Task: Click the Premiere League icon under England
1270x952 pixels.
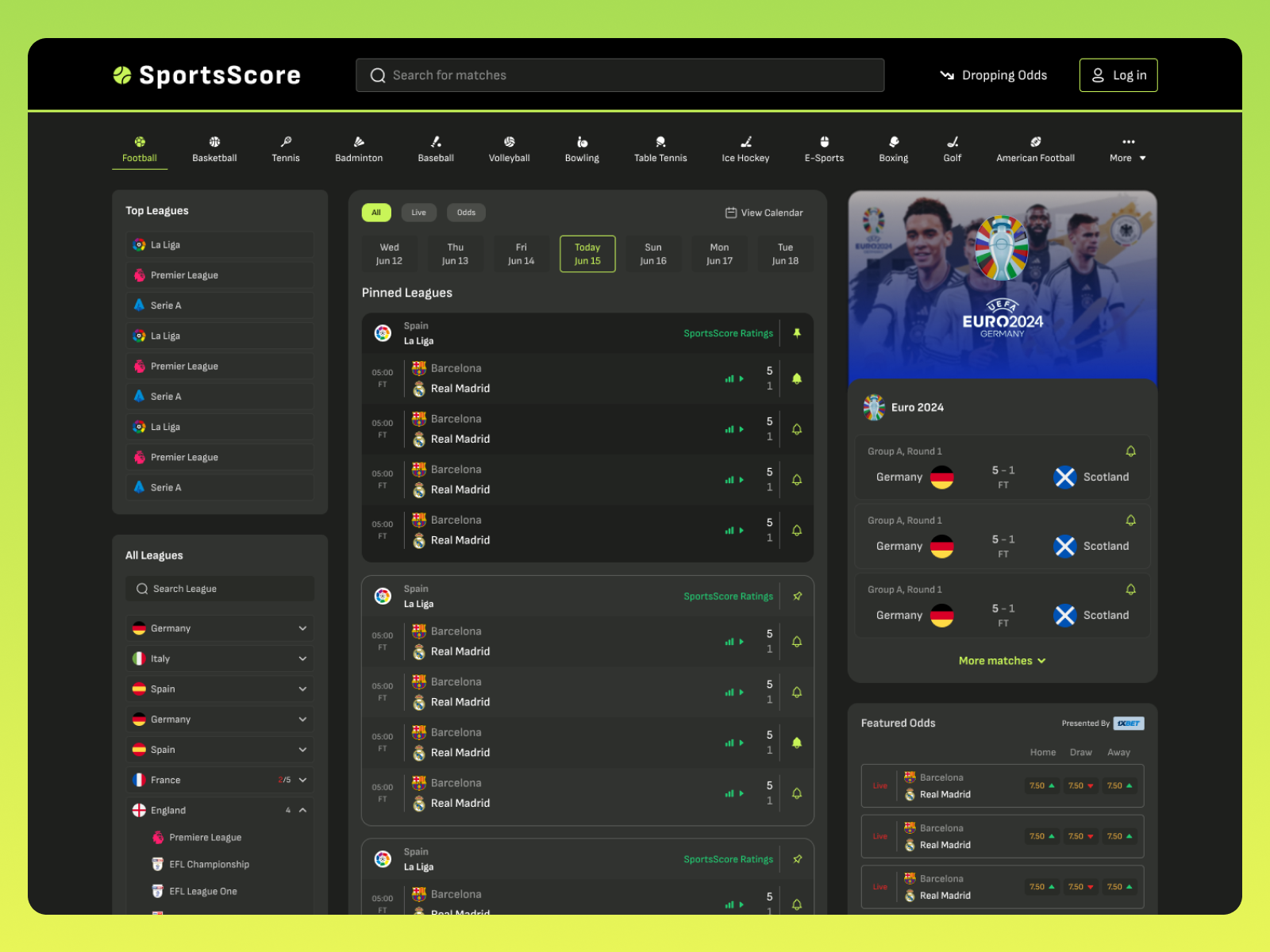Action: pos(158,837)
